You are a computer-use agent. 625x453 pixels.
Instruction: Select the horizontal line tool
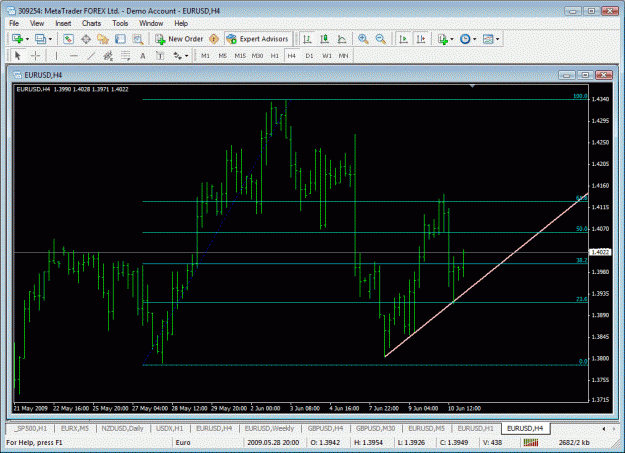tap(74, 56)
